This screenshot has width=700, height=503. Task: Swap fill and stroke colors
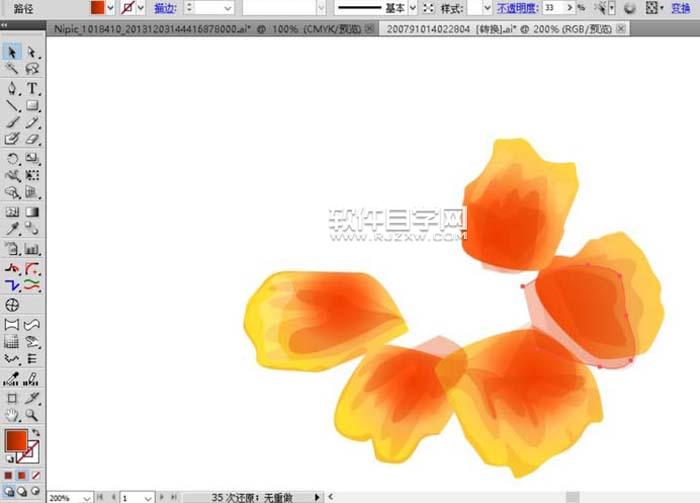tap(35, 431)
